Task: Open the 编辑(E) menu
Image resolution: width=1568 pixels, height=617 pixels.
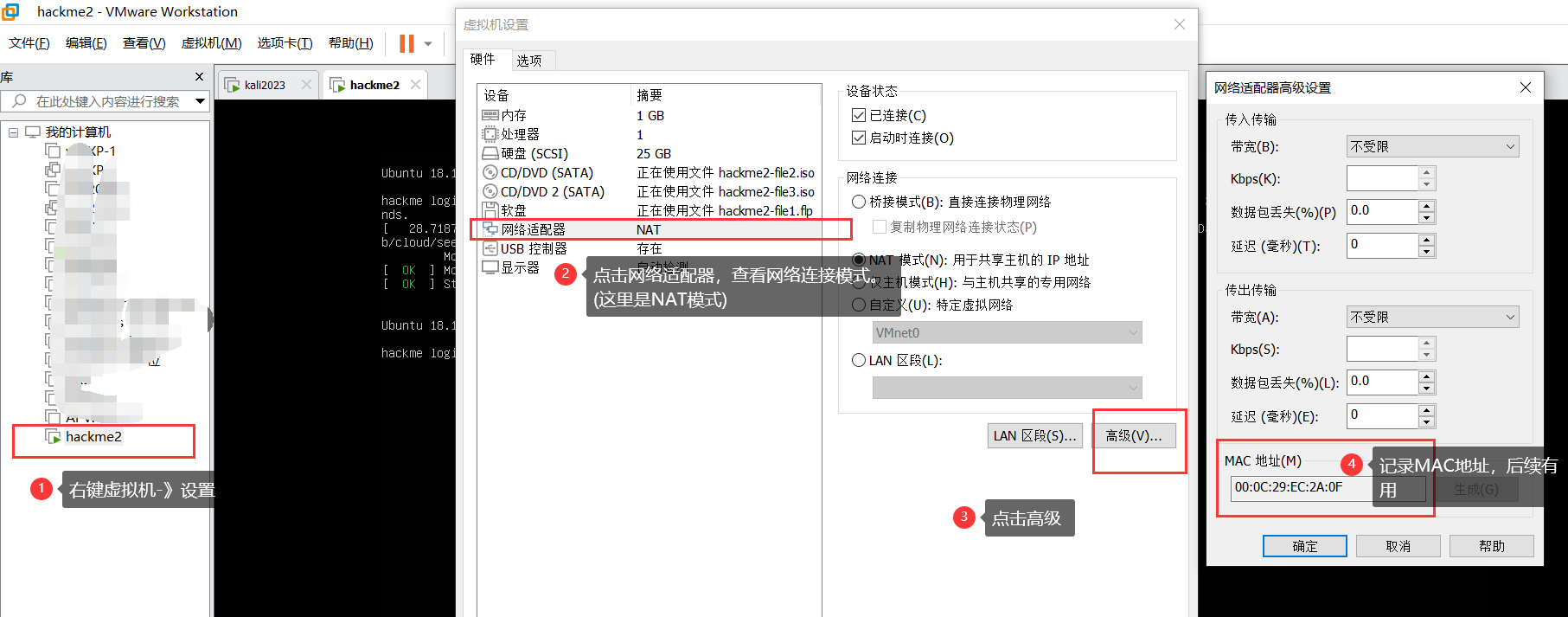Action: (86, 43)
